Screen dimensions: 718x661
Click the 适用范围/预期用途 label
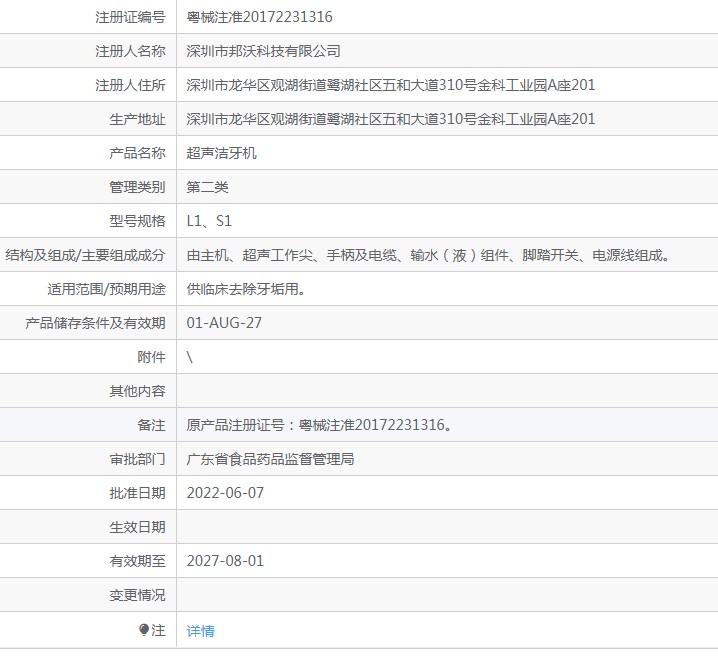(106, 289)
